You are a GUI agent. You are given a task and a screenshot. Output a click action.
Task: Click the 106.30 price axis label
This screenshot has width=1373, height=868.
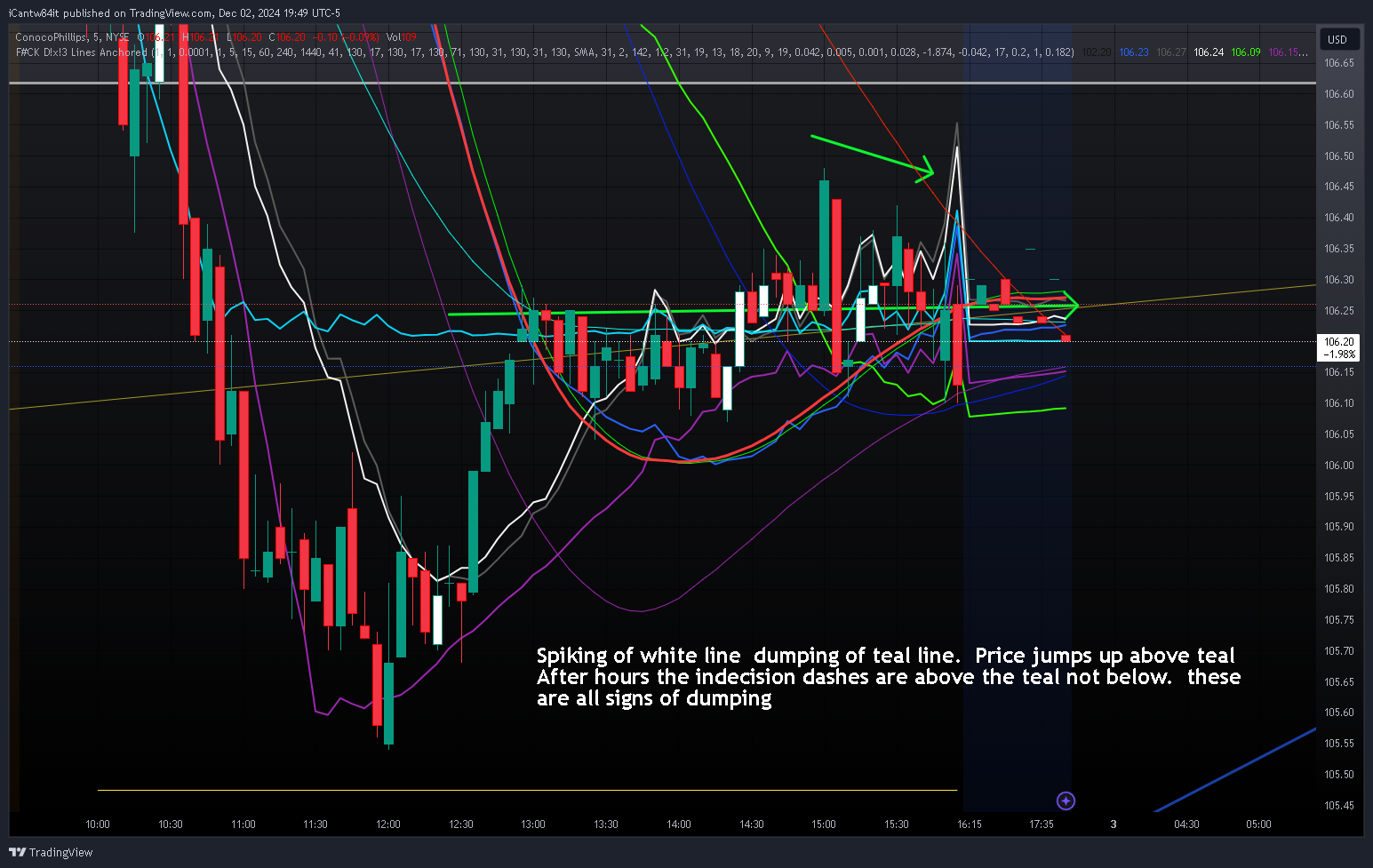pyautogui.click(x=1339, y=280)
